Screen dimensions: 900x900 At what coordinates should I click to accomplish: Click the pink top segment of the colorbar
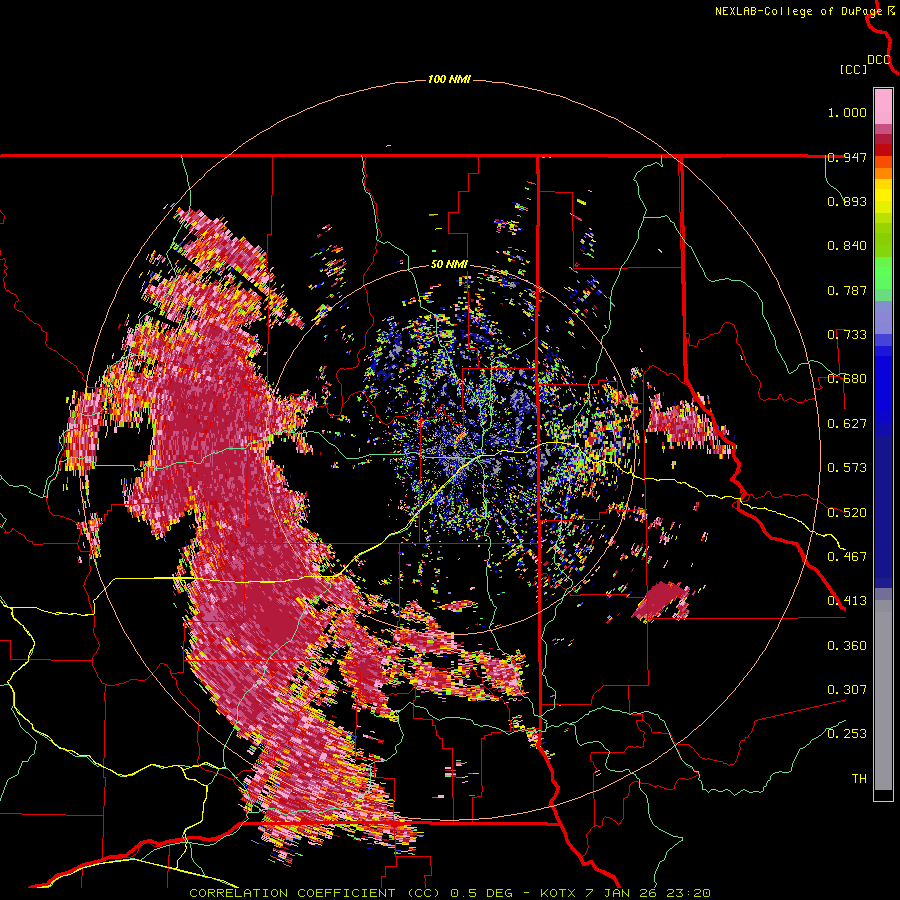point(883,106)
